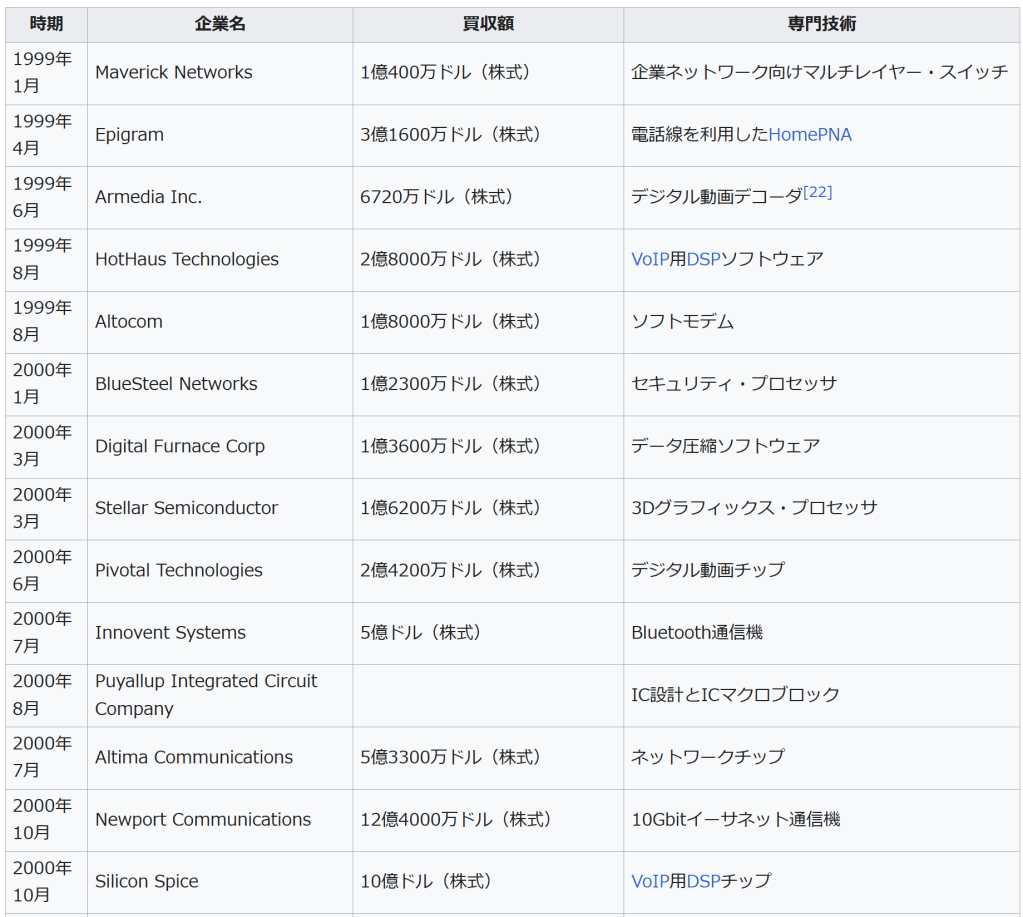Open VoIP link in HotHaus Technologies row
1023x917 pixels.
650,260
